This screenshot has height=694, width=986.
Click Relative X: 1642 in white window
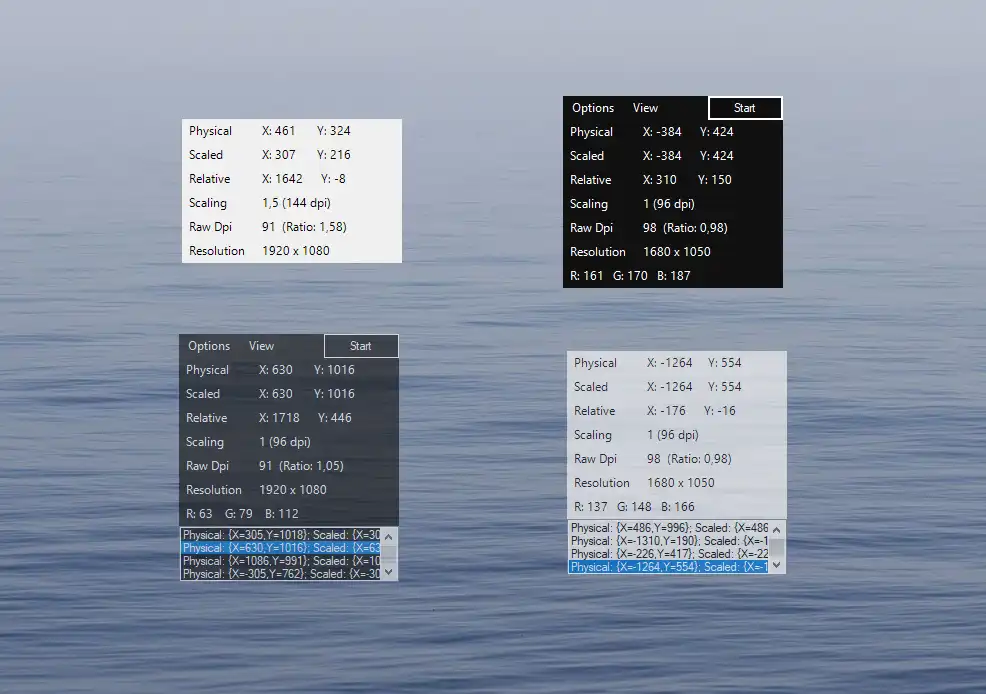coord(282,179)
